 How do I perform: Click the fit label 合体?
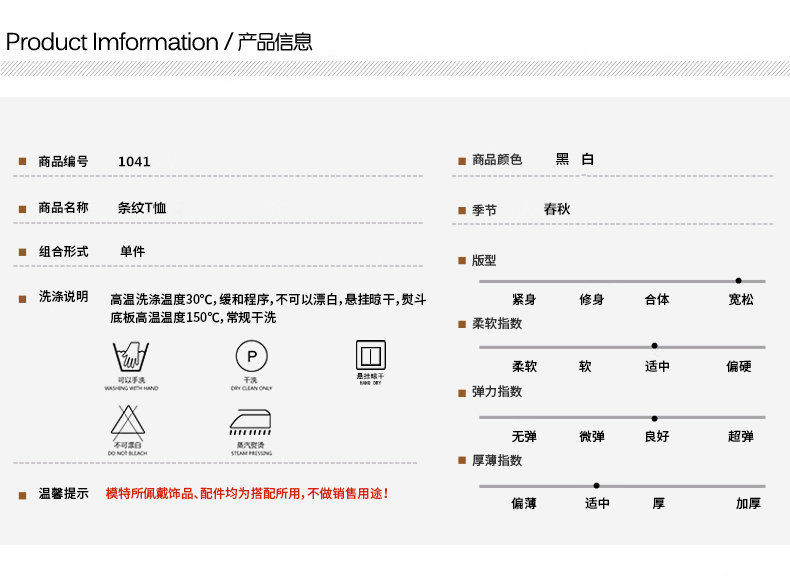click(657, 299)
